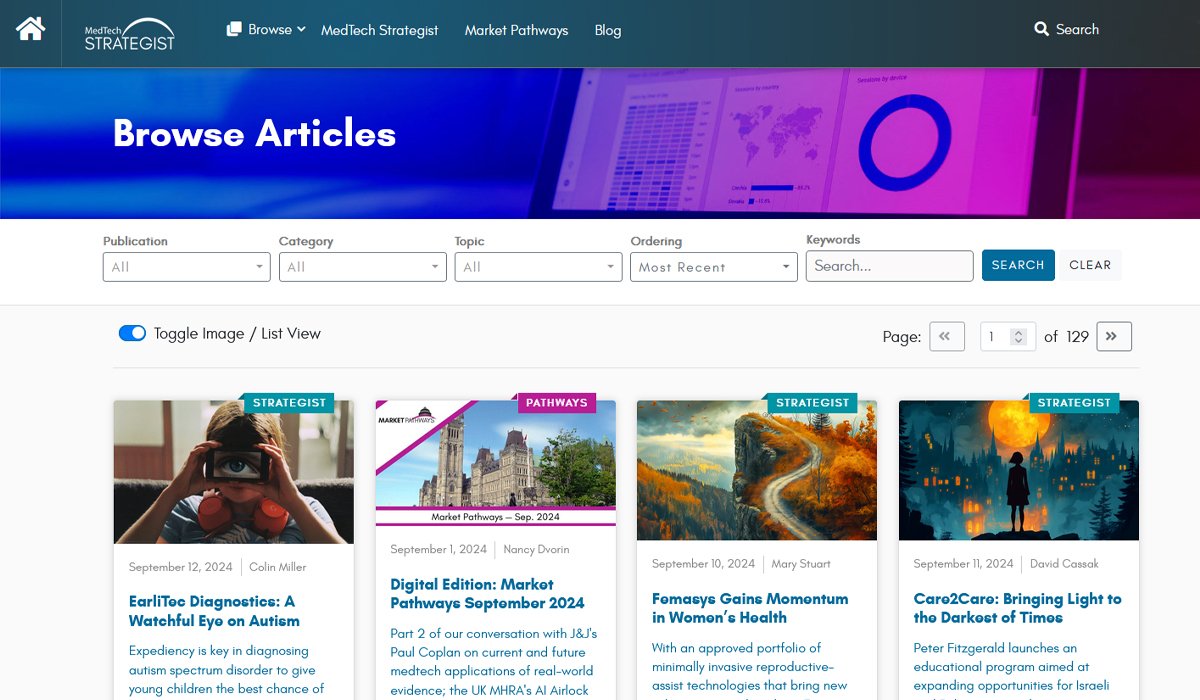Go to previous page with double-left arrows
This screenshot has height=700, width=1200.
(947, 336)
